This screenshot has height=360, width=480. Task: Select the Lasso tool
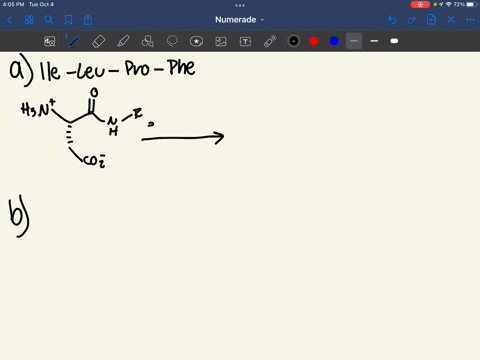(172, 41)
